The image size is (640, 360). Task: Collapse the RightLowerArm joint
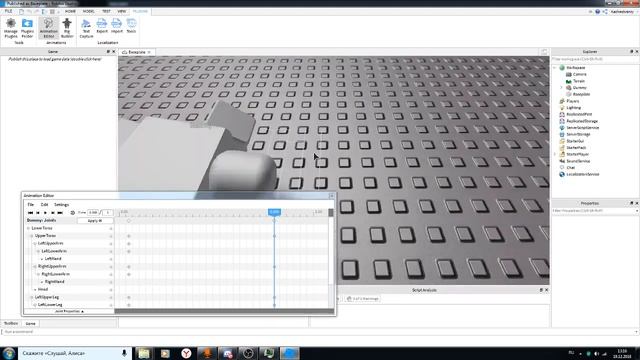38,274
